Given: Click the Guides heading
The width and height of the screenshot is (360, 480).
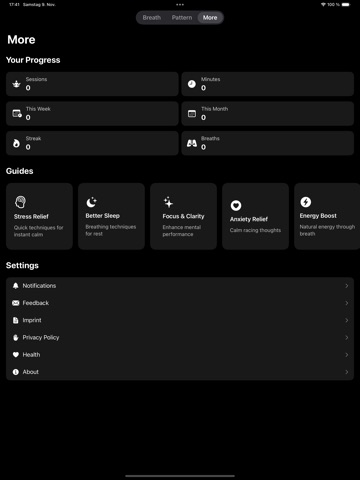Looking at the screenshot, I should [x=20, y=171].
